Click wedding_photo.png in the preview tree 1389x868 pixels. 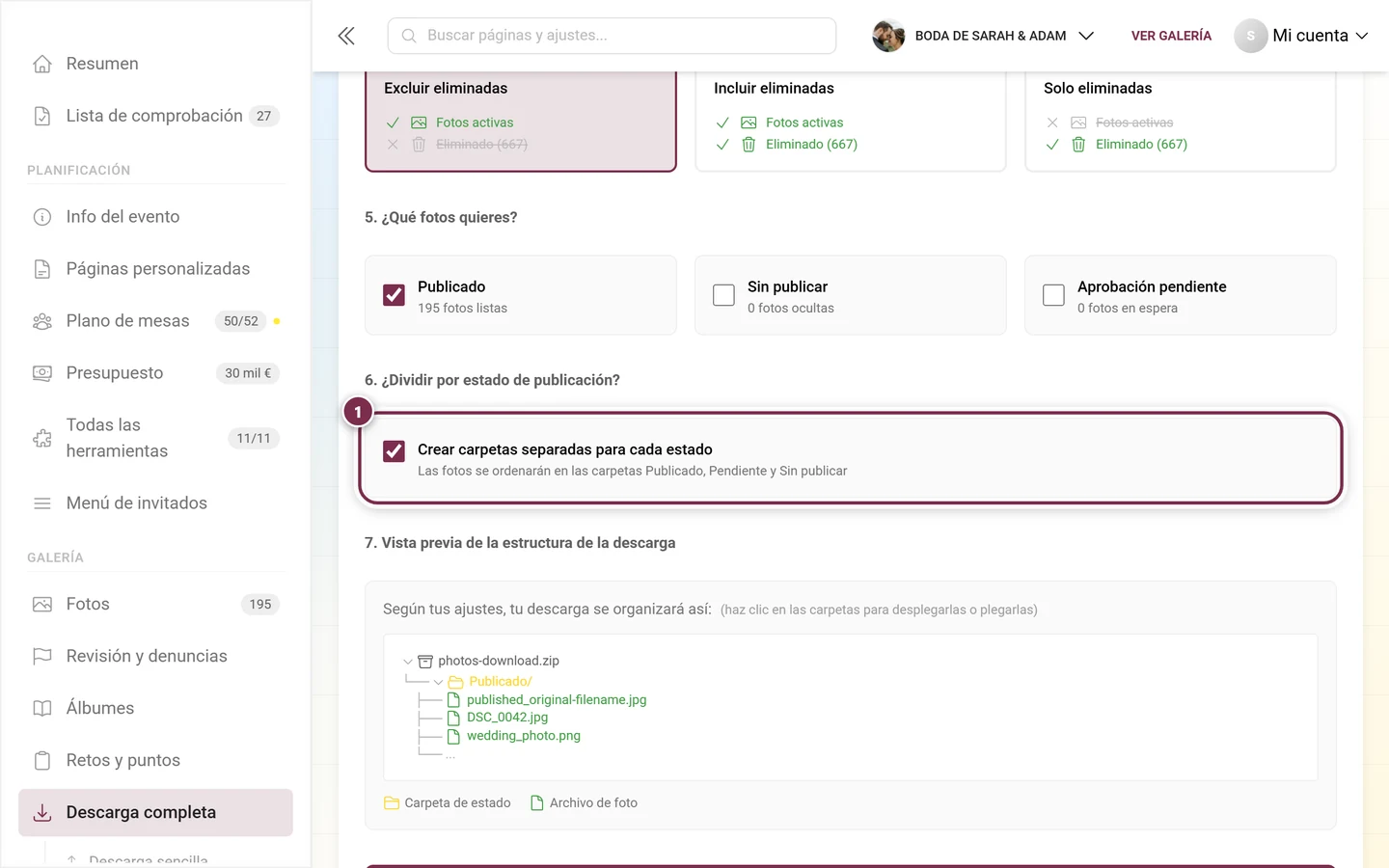pos(524,736)
